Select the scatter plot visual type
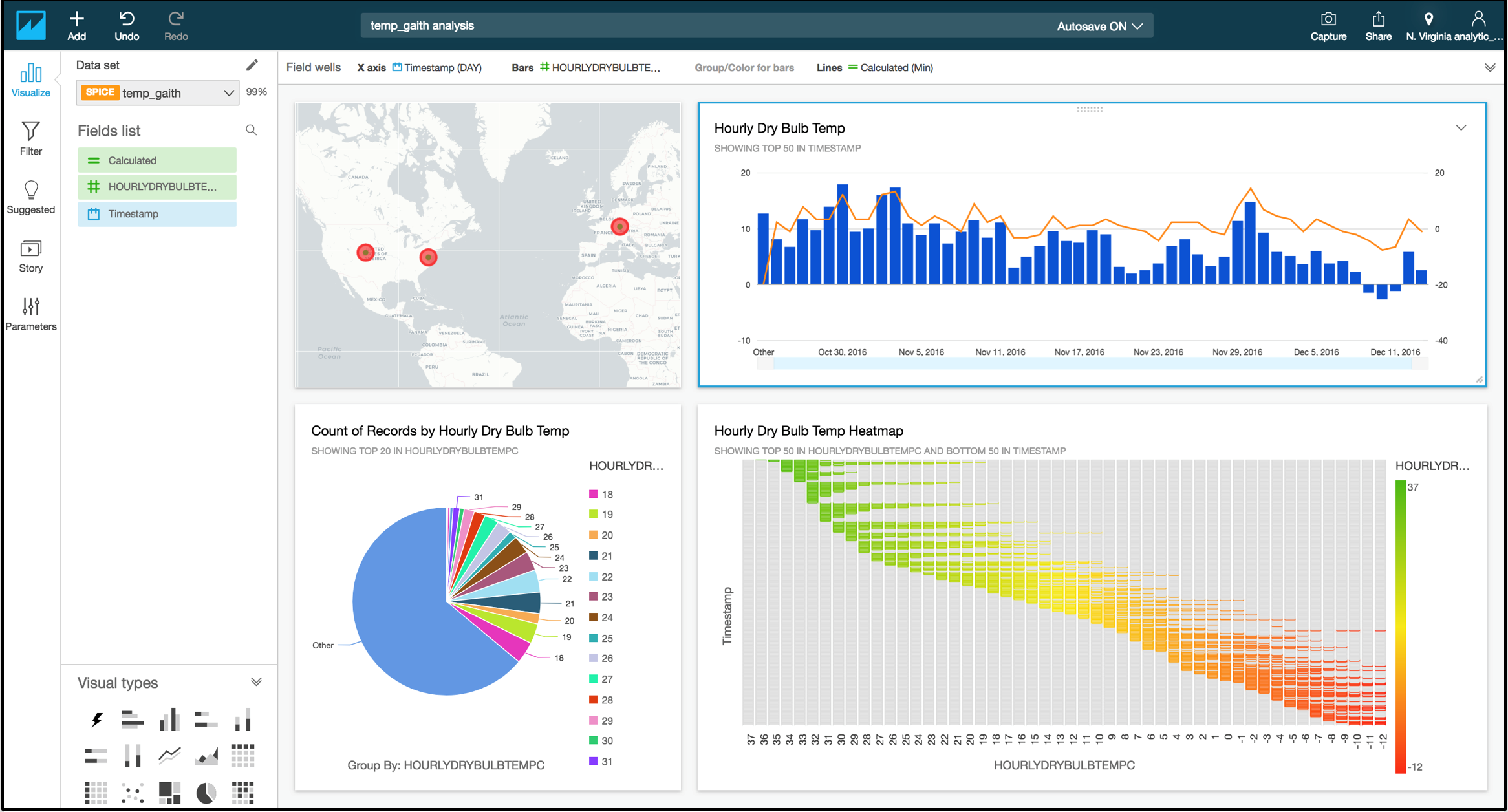This screenshot has height=812, width=1508. 133,793
